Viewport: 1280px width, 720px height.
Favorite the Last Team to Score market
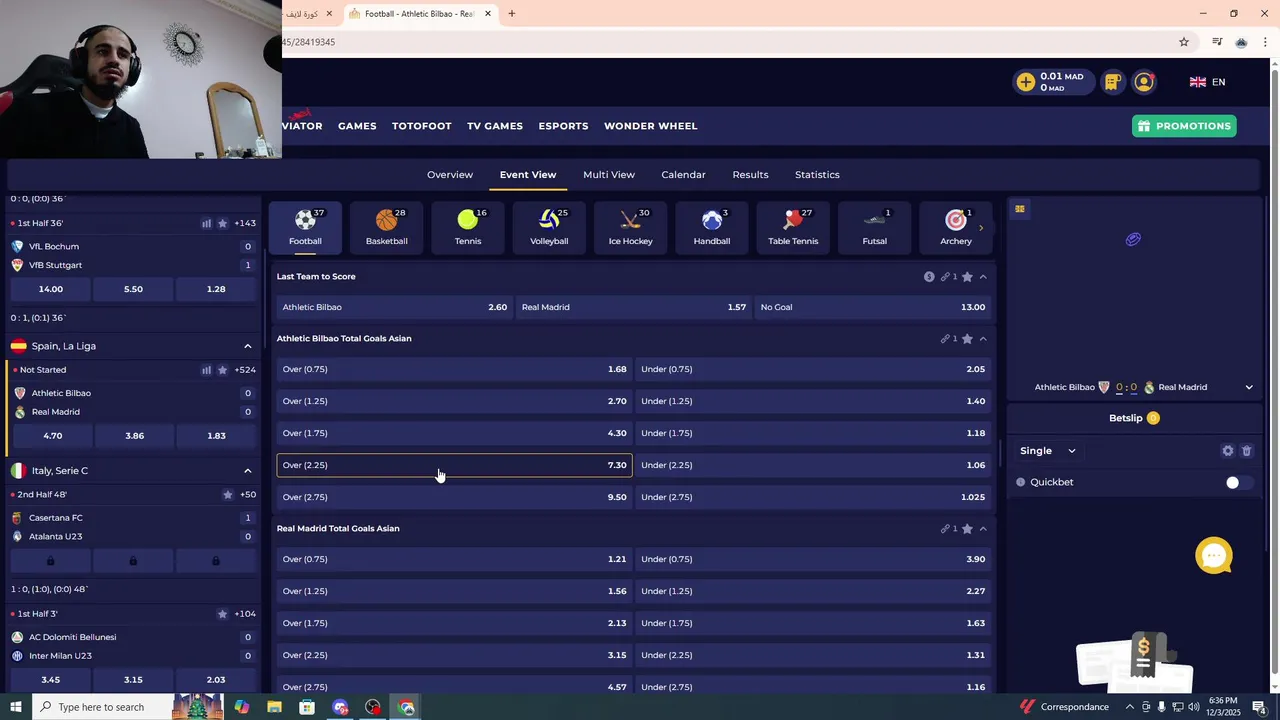pos(967,277)
